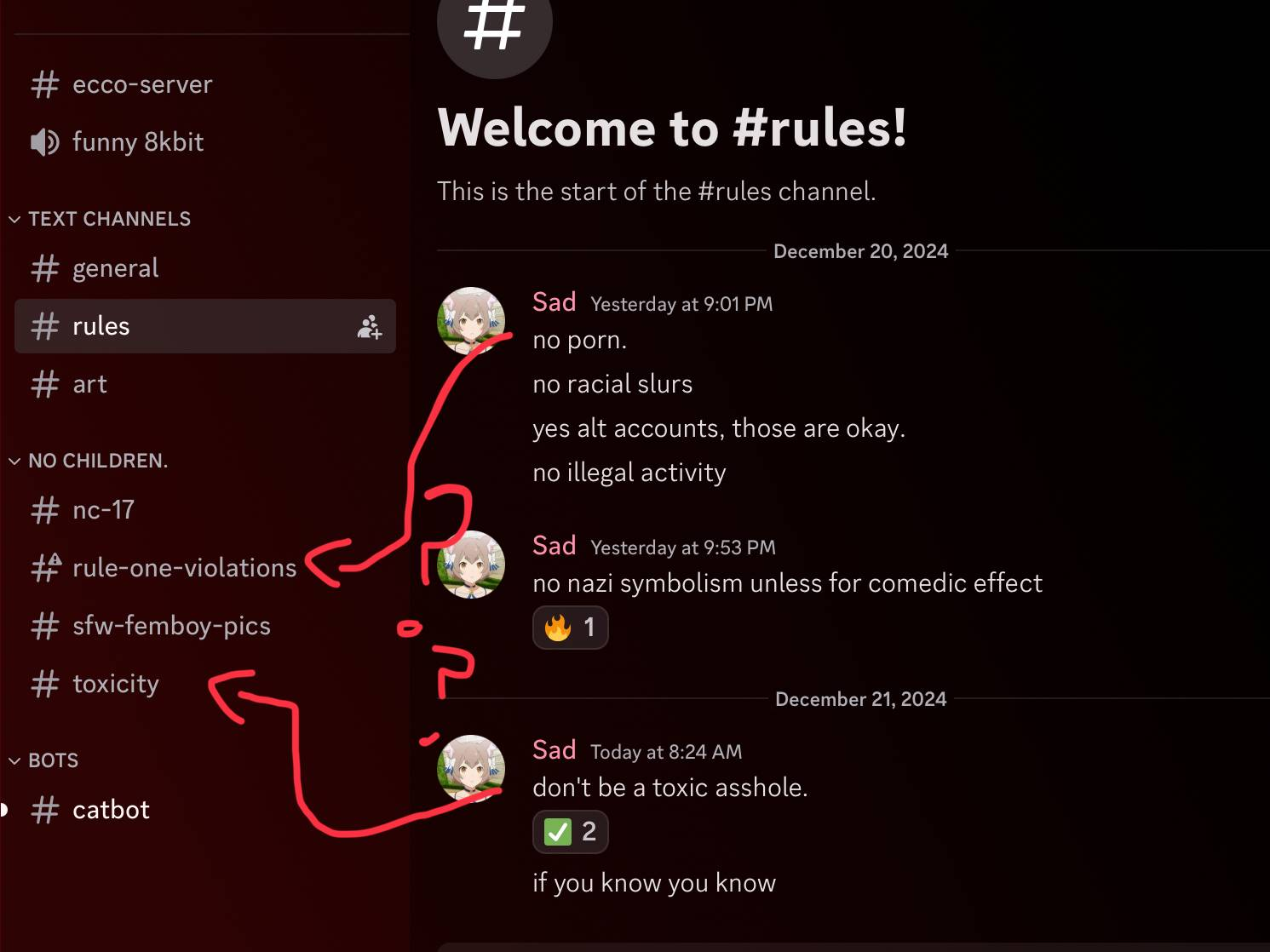Go to the toxicity channel

[205, 684]
